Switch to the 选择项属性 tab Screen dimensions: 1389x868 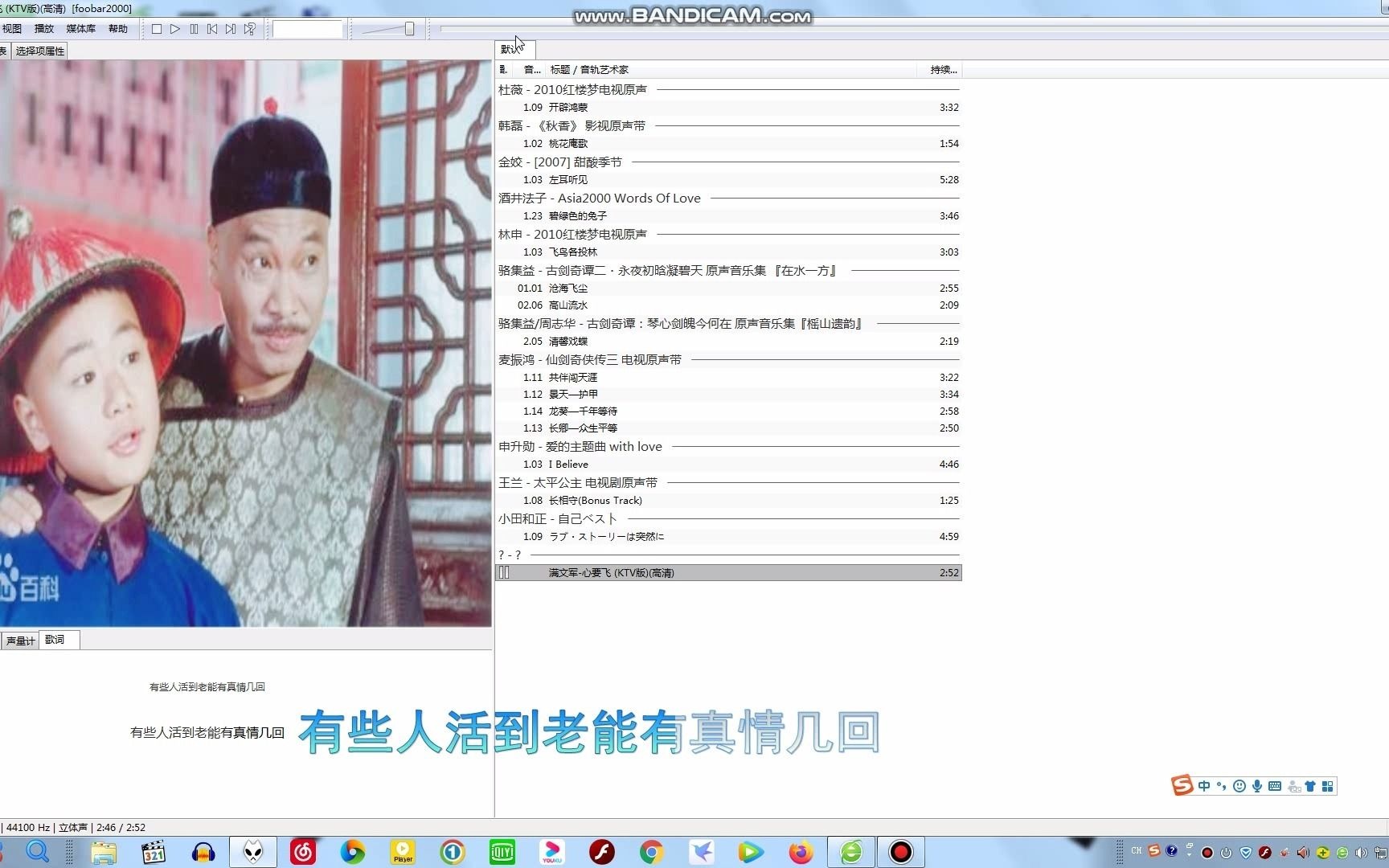[40, 51]
